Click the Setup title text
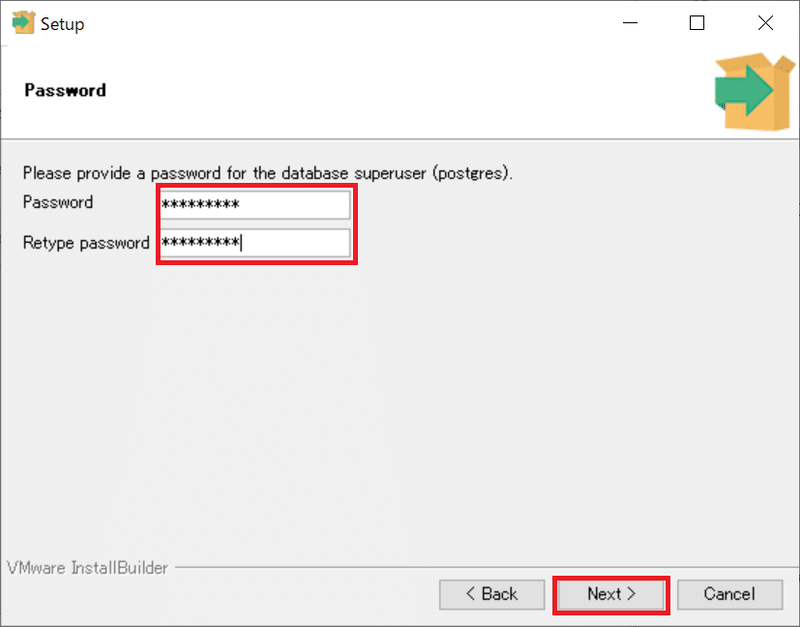Screen dimensions: 800x627 [63, 24]
